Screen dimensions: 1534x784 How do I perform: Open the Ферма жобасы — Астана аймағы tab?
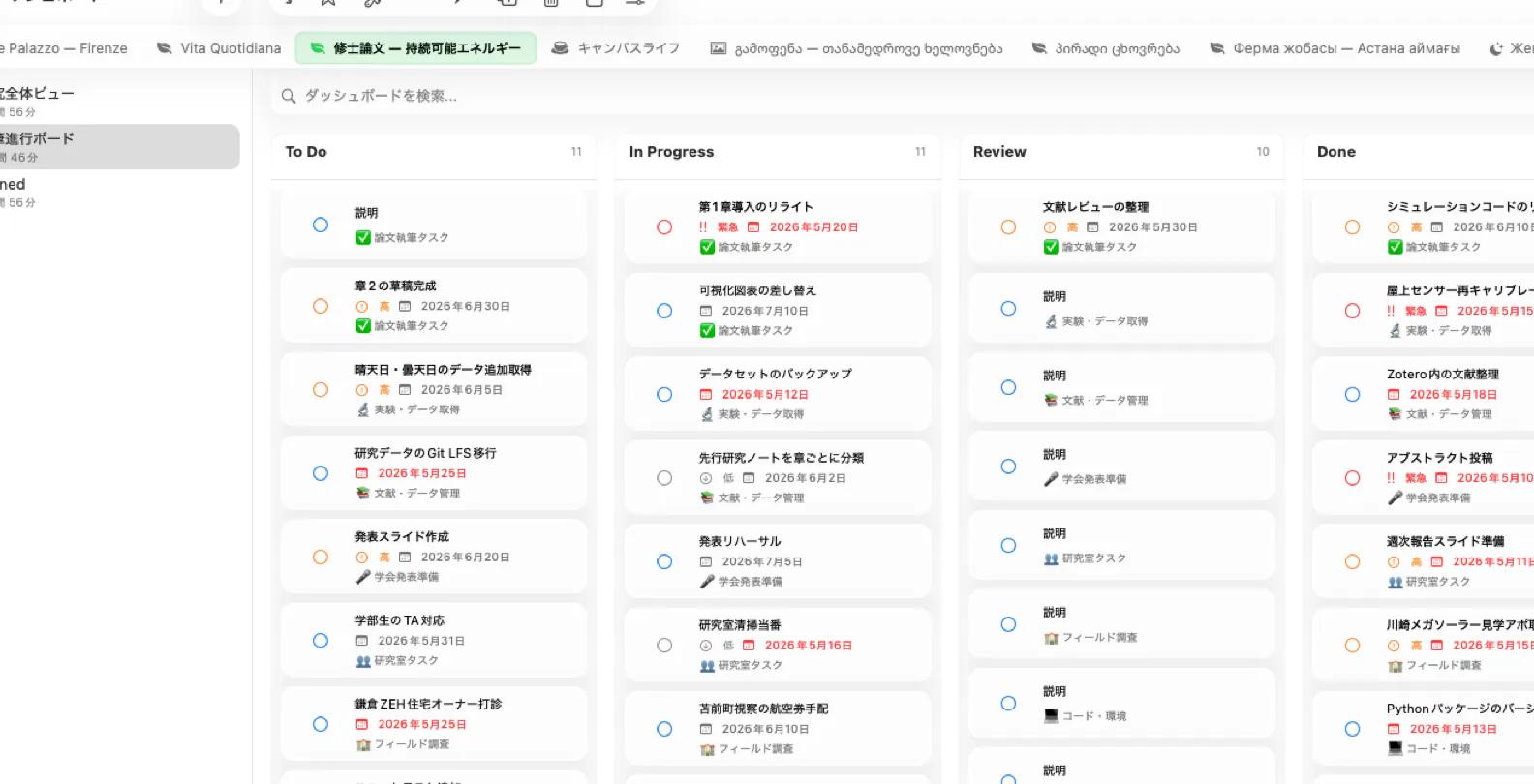(1335, 47)
